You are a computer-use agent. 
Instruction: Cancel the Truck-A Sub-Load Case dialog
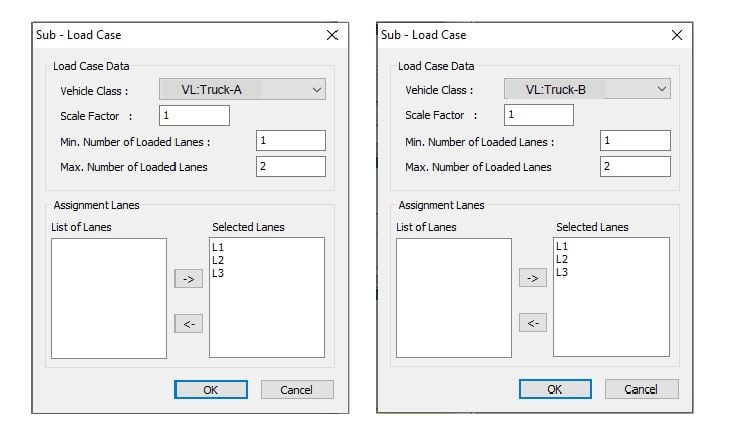tap(297, 390)
